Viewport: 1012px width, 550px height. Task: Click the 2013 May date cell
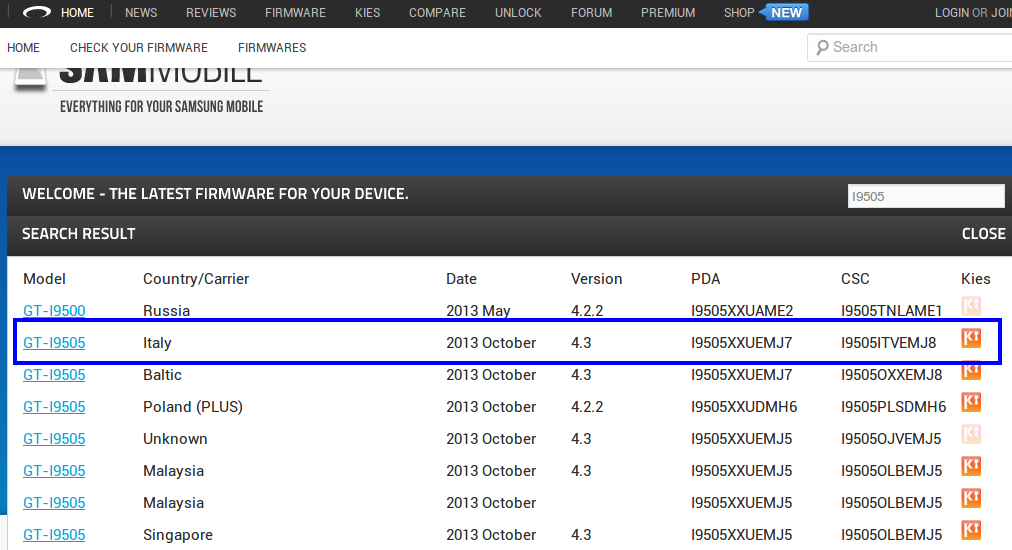pyautogui.click(x=478, y=311)
